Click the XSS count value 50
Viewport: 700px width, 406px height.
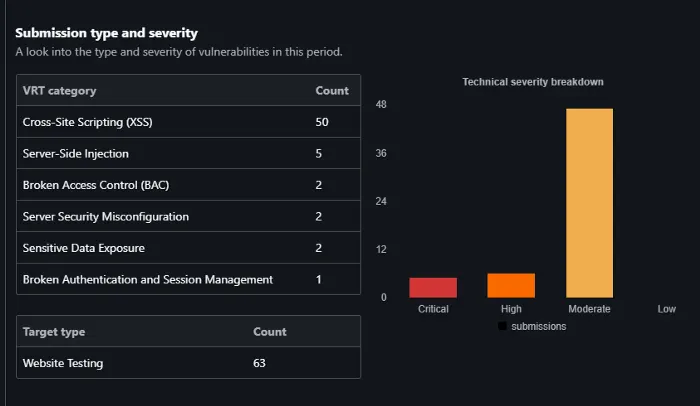point(322,122)
